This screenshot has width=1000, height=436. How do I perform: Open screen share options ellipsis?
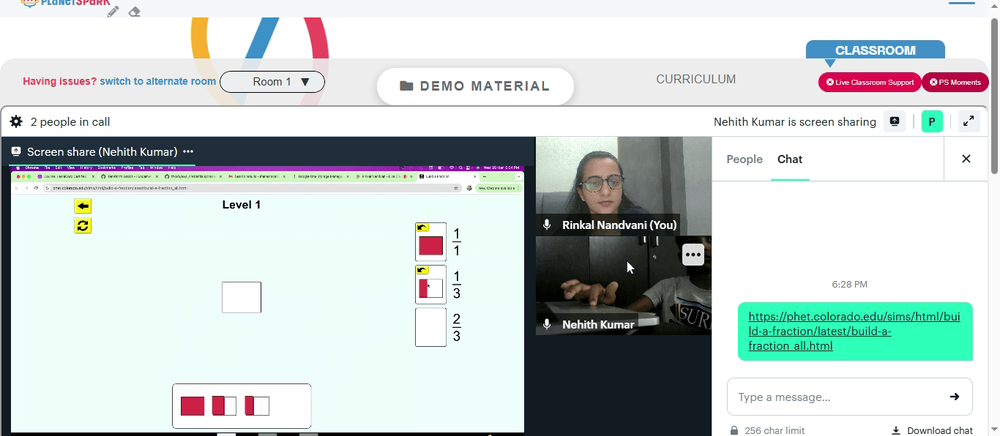188,152
